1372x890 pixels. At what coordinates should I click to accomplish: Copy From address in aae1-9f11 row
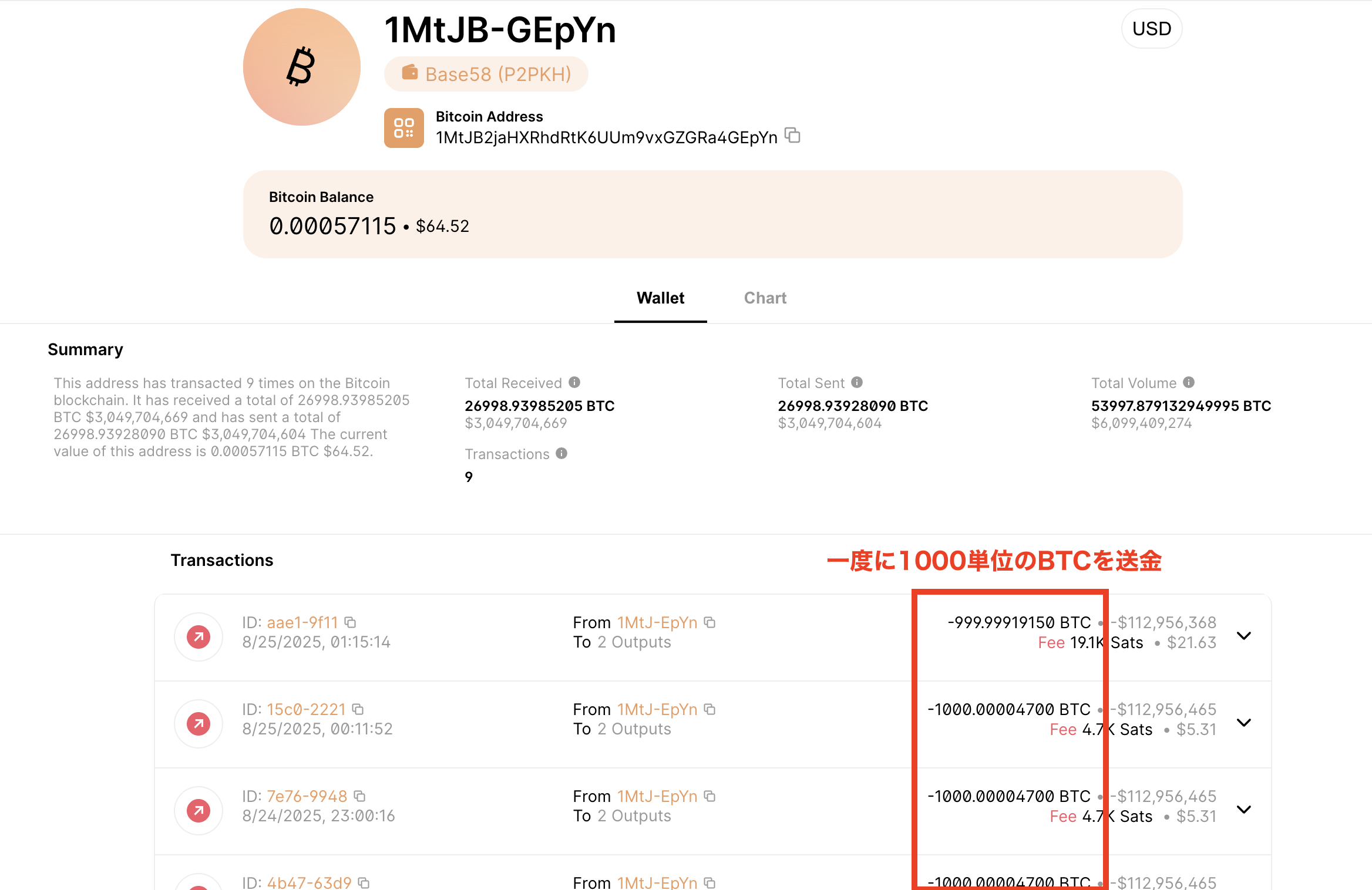click(x=710, y=622)
